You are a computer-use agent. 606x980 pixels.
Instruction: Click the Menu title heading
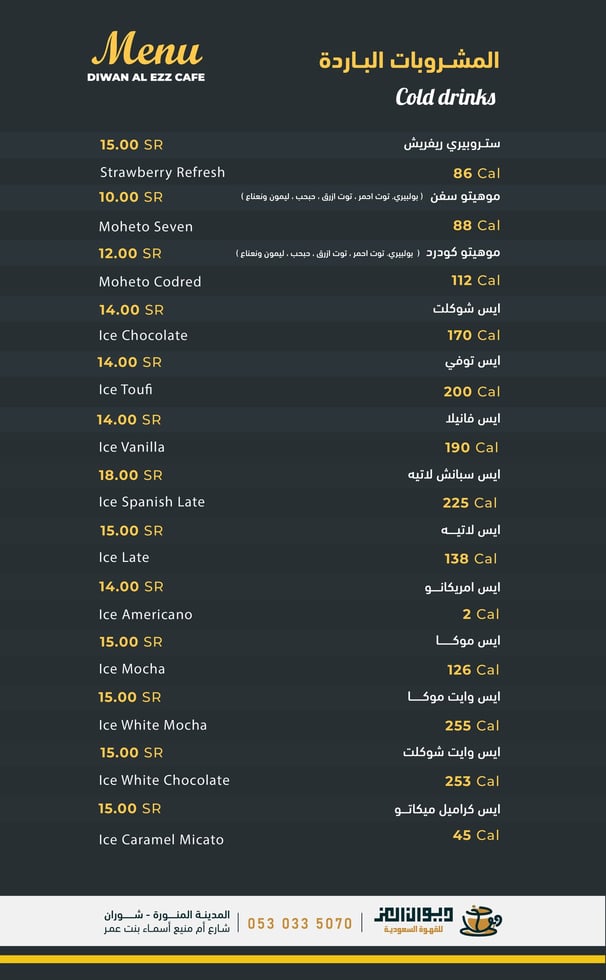(146, 48)
